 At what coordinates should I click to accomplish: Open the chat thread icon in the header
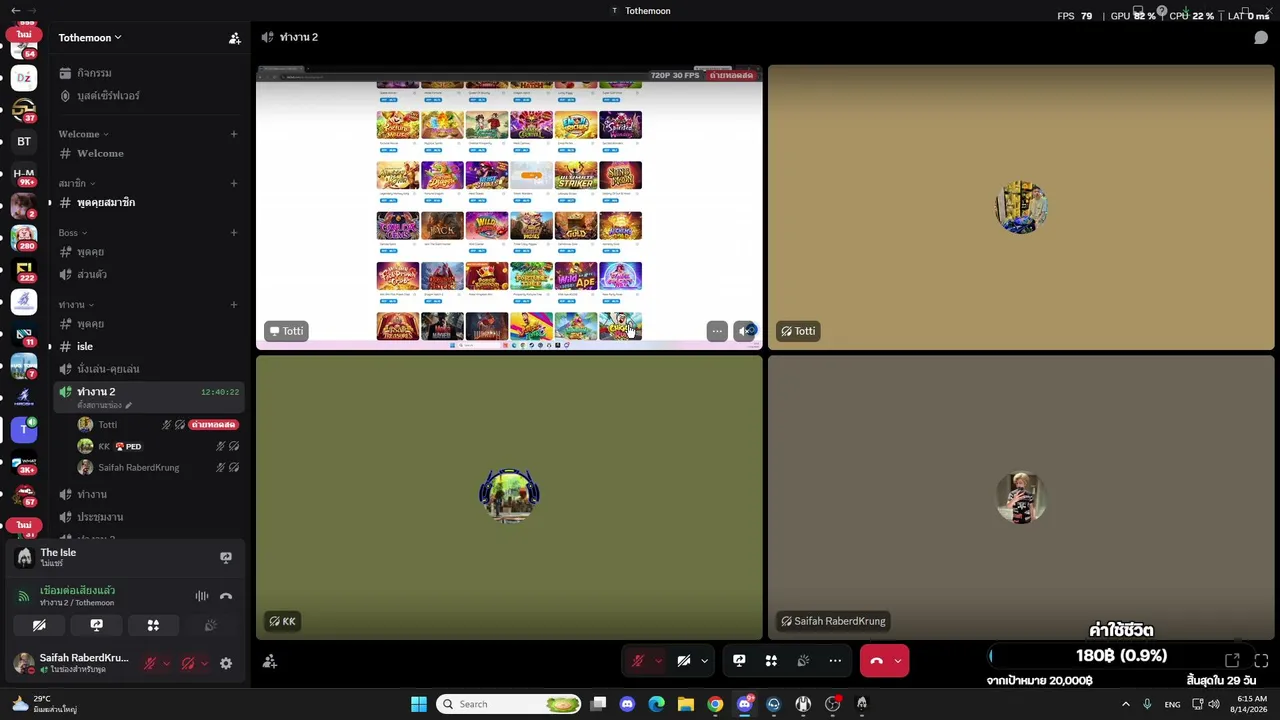(1261, 38)
